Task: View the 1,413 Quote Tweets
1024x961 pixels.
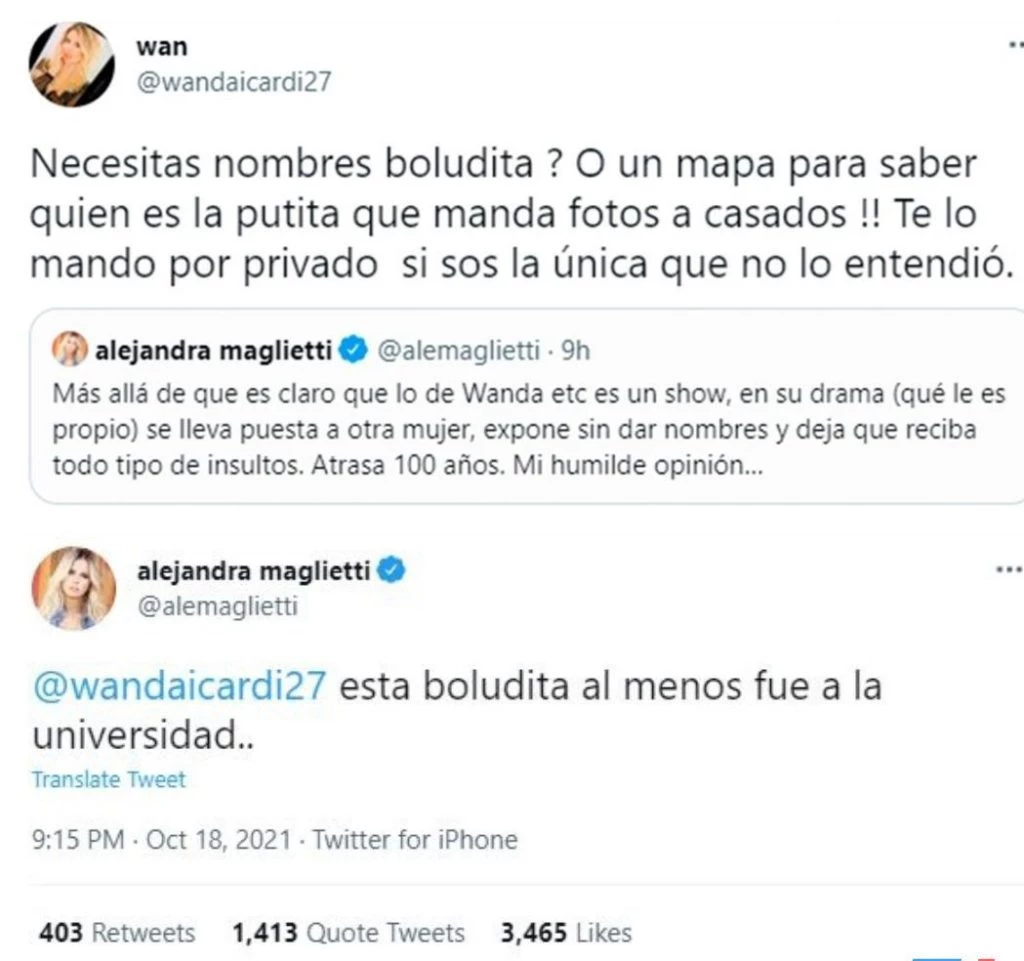Action: (349, 933)
